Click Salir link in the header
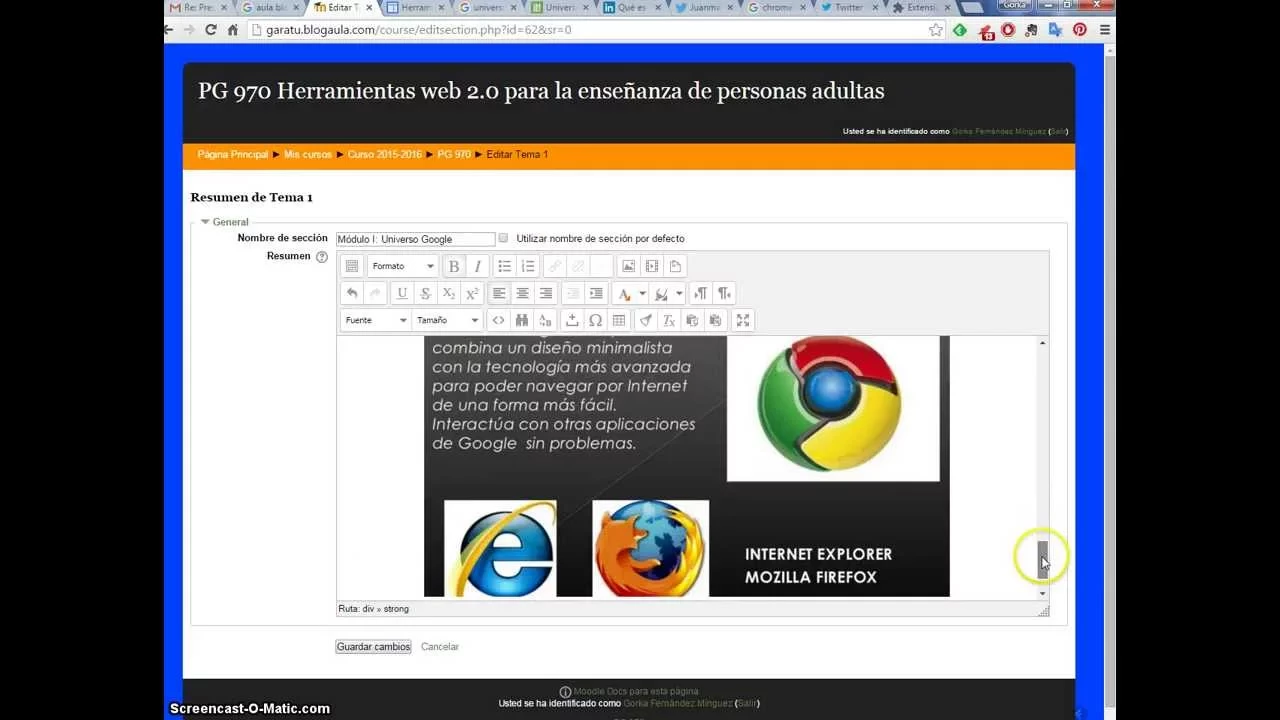Image resolution: width=1280 pixels, height=720 pixels. click(1058, 131)
